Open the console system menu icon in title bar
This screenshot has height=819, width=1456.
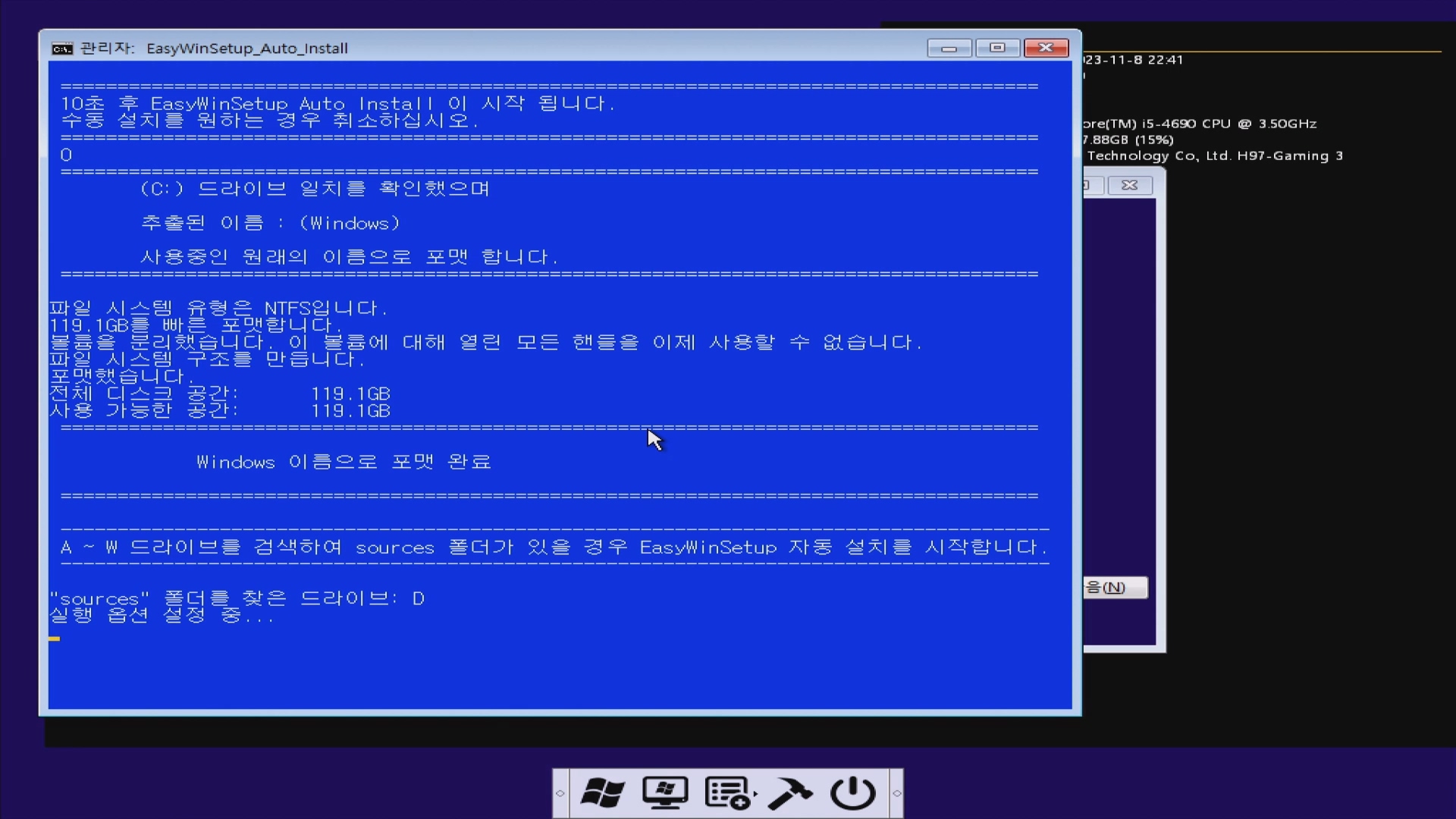62,49
